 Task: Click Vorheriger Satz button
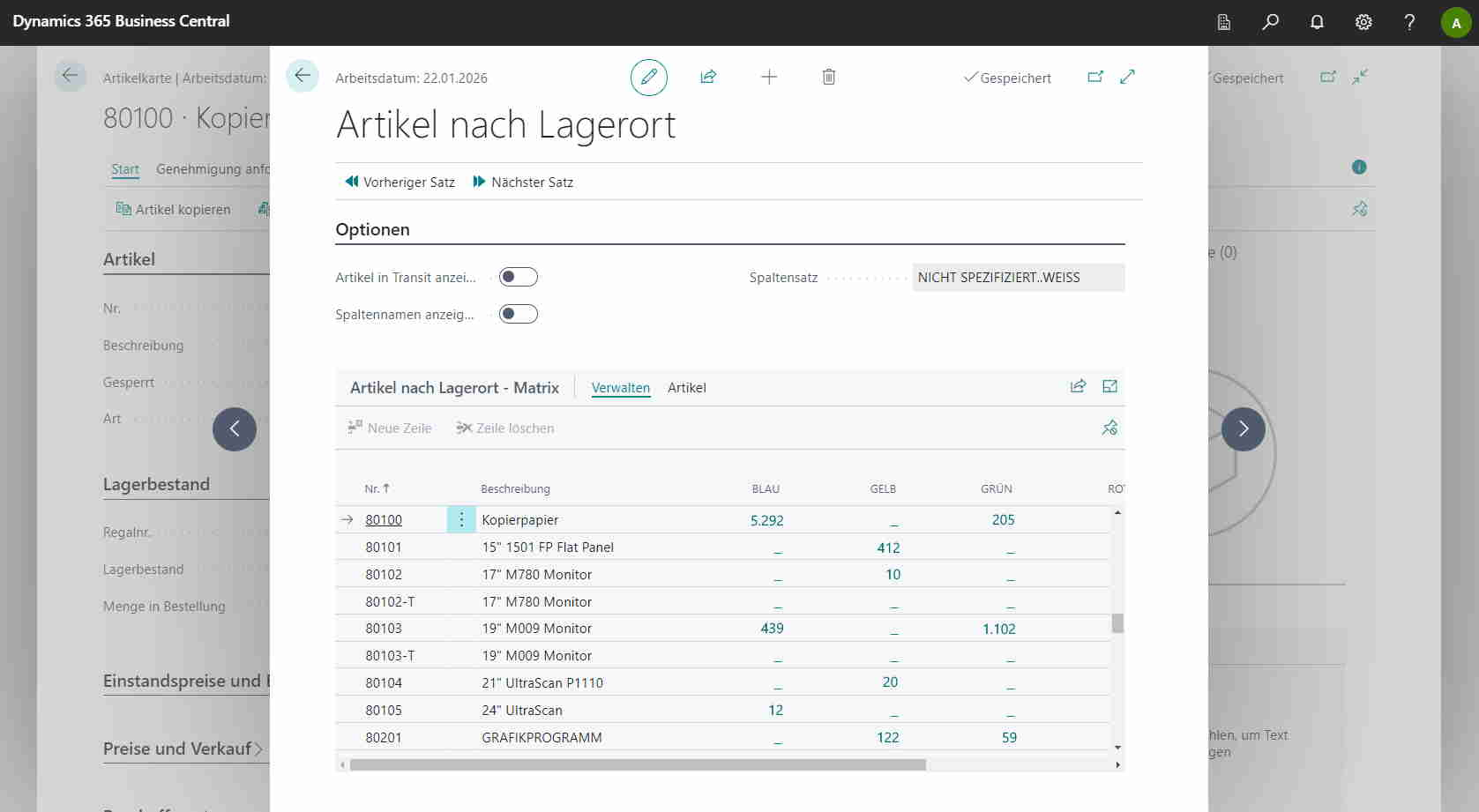(400, 183)
